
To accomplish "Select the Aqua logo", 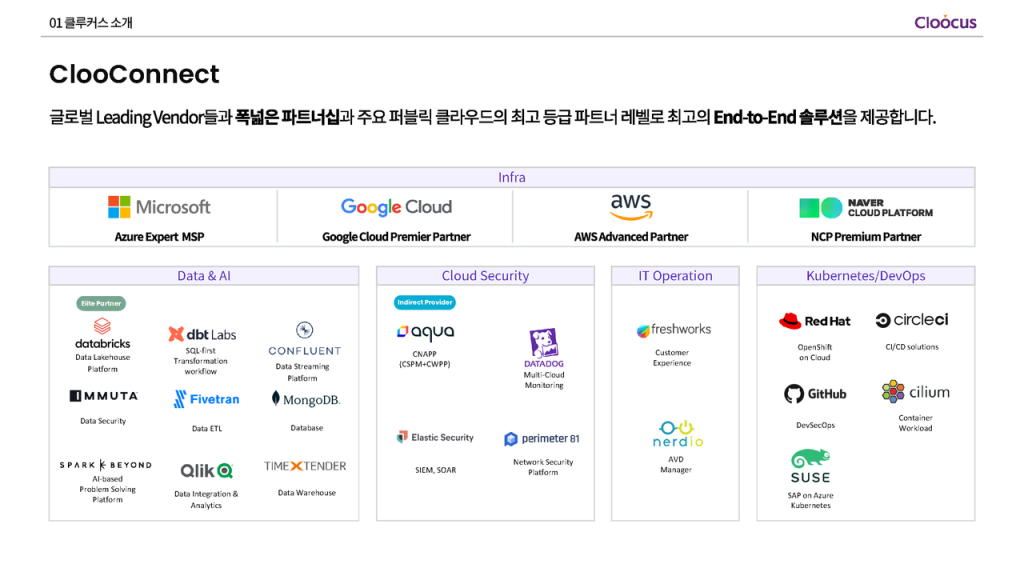I will point(425,332).
